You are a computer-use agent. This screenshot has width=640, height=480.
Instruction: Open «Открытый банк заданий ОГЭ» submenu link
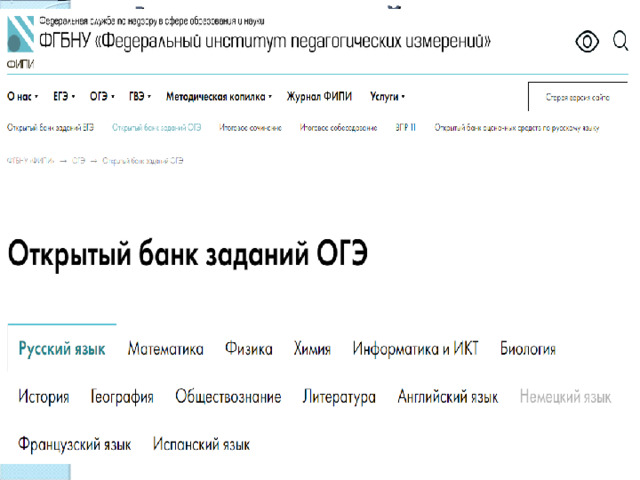(157, 127)
